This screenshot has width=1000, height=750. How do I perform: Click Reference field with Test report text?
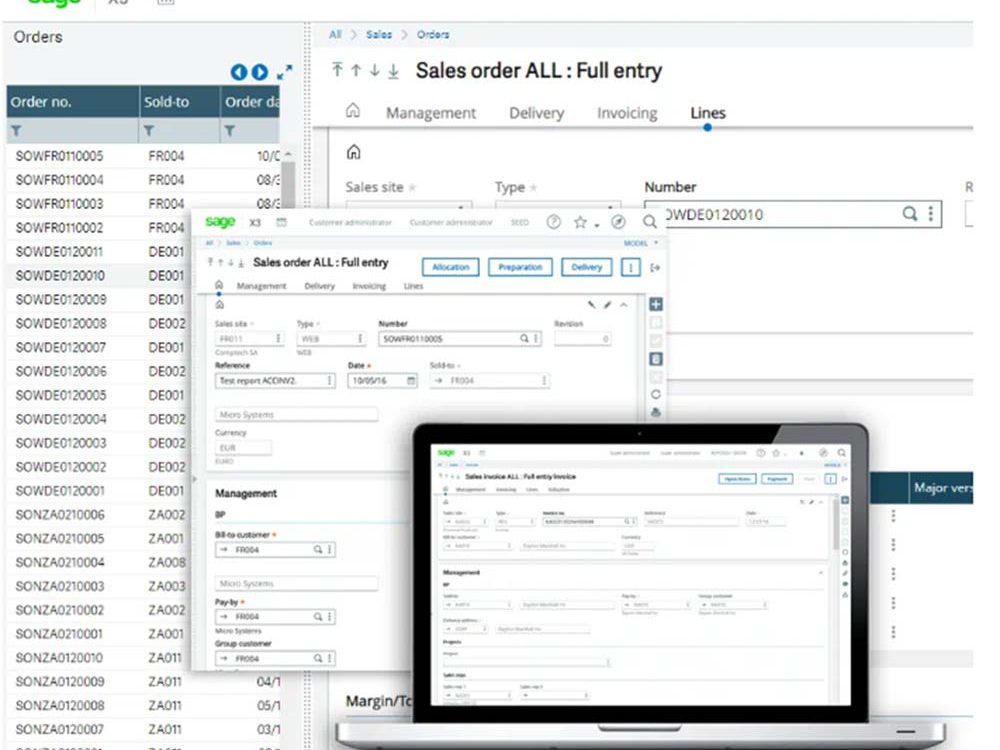[275, 381]
